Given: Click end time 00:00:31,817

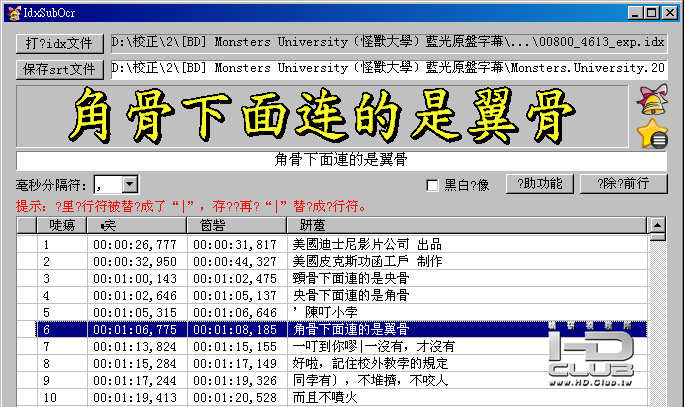Looking at the screenshot, I should coord(235,245).
